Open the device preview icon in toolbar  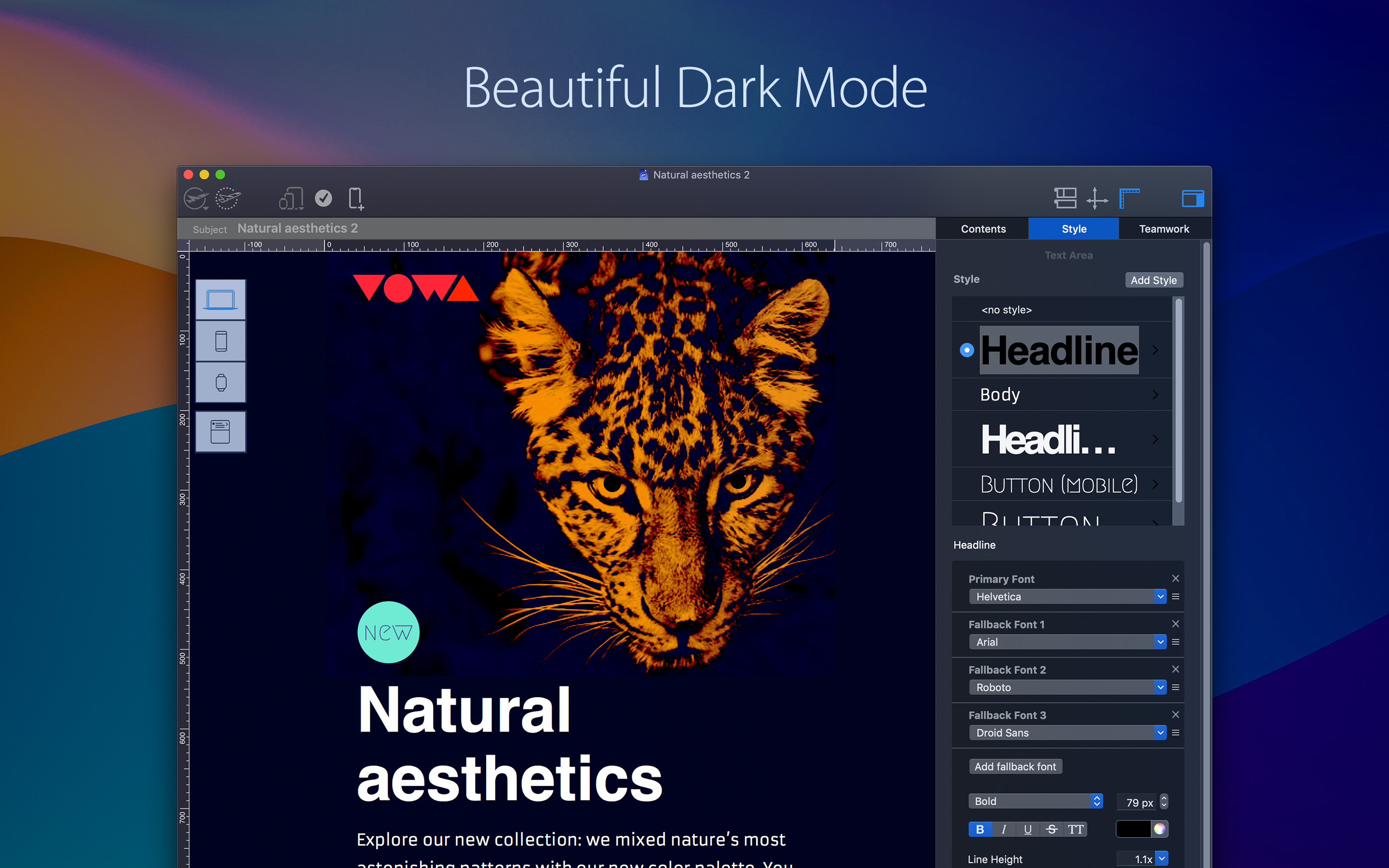[x=291, y=199]
